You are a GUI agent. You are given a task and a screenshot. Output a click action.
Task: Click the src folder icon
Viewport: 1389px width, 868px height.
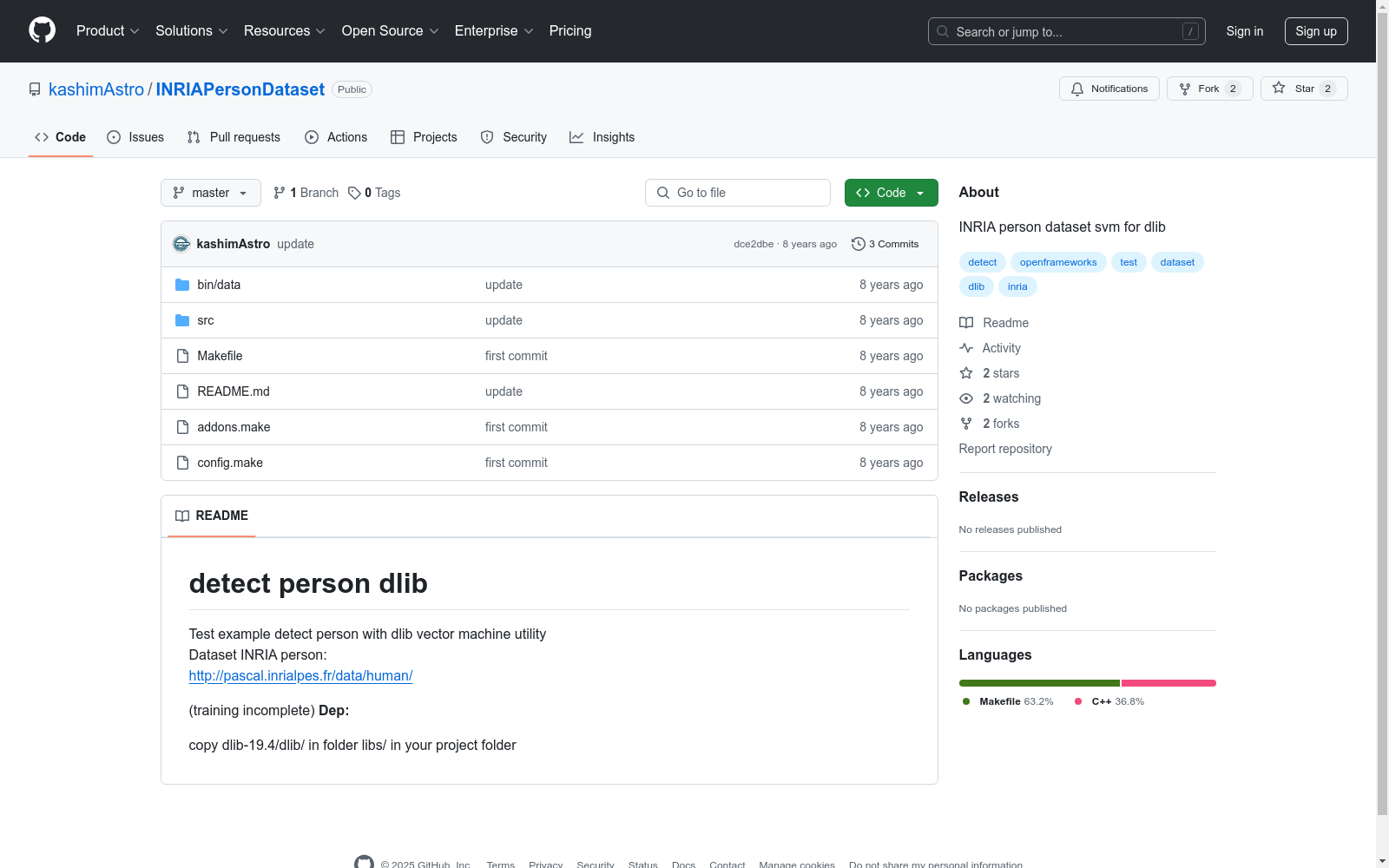182,320
